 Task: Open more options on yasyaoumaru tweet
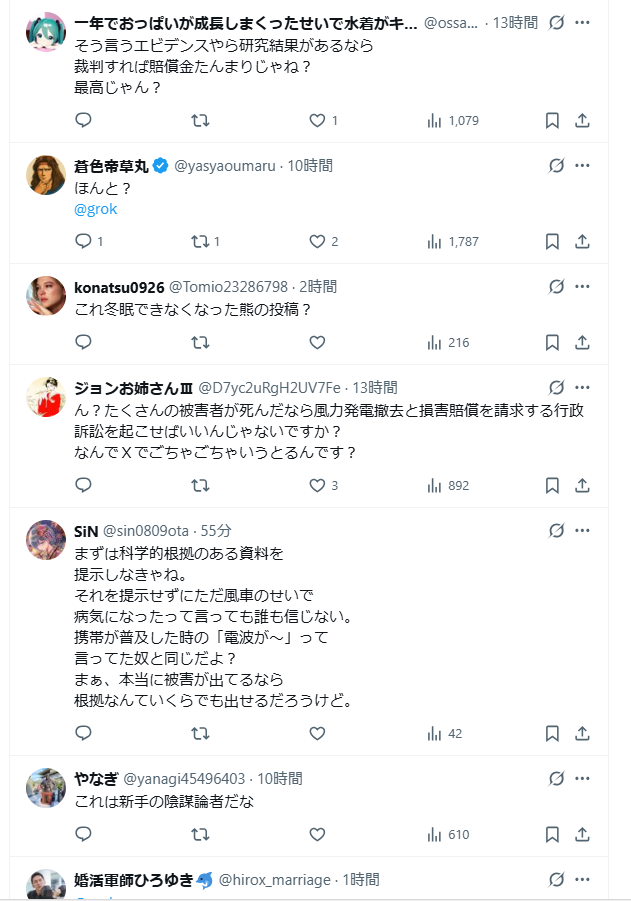[583, 165]
